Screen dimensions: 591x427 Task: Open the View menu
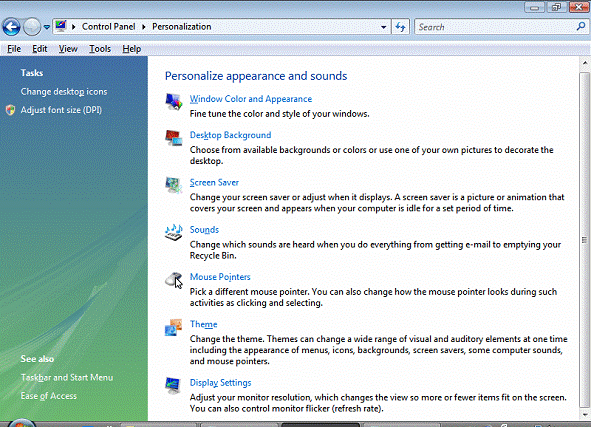(68, 49)
